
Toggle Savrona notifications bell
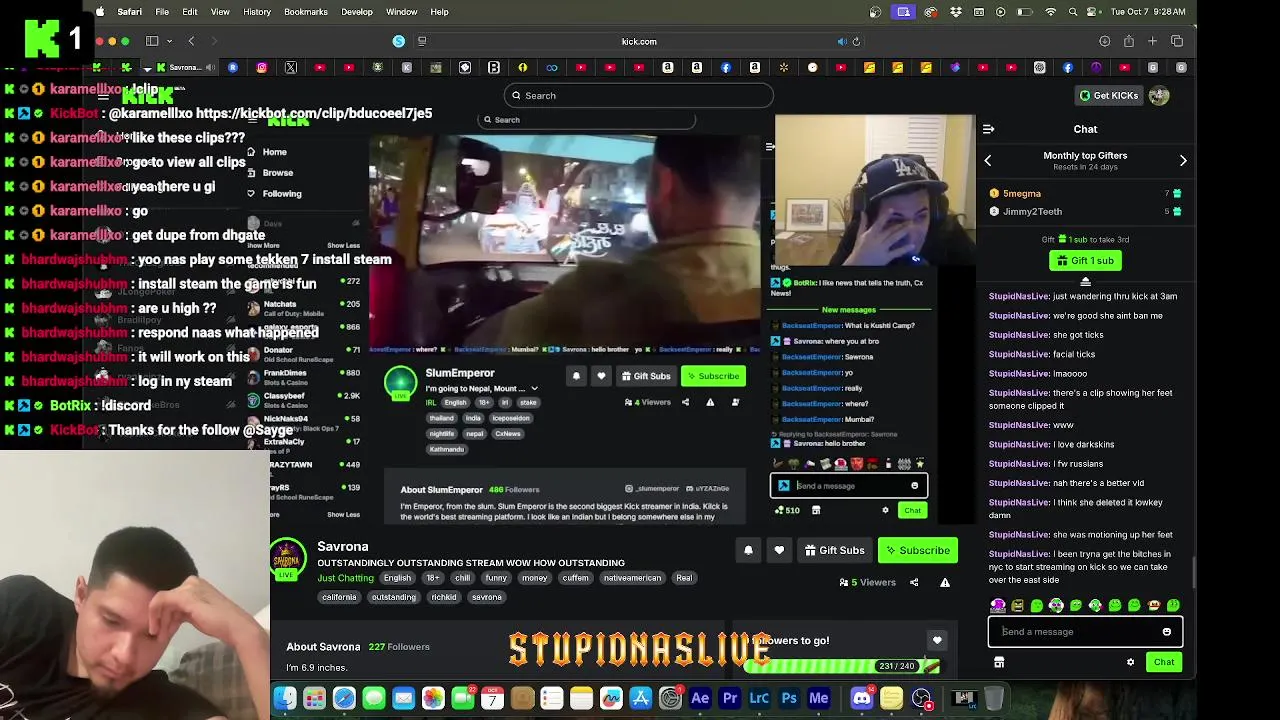[x=748, y=550]
